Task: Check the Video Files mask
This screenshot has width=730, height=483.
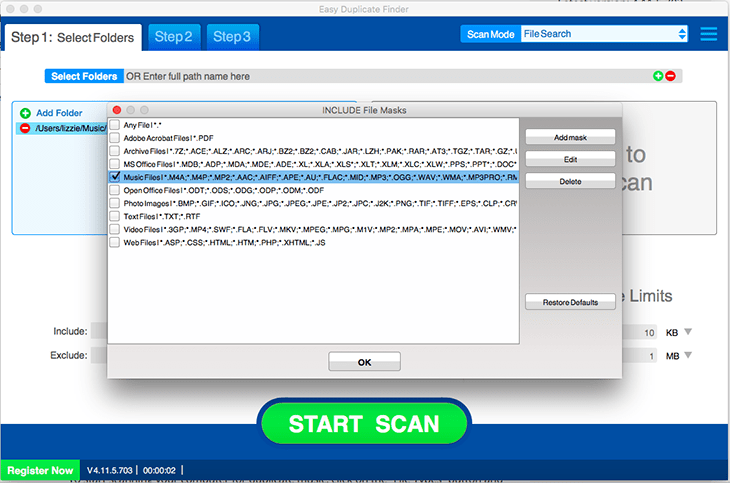Action: [115, 229]
